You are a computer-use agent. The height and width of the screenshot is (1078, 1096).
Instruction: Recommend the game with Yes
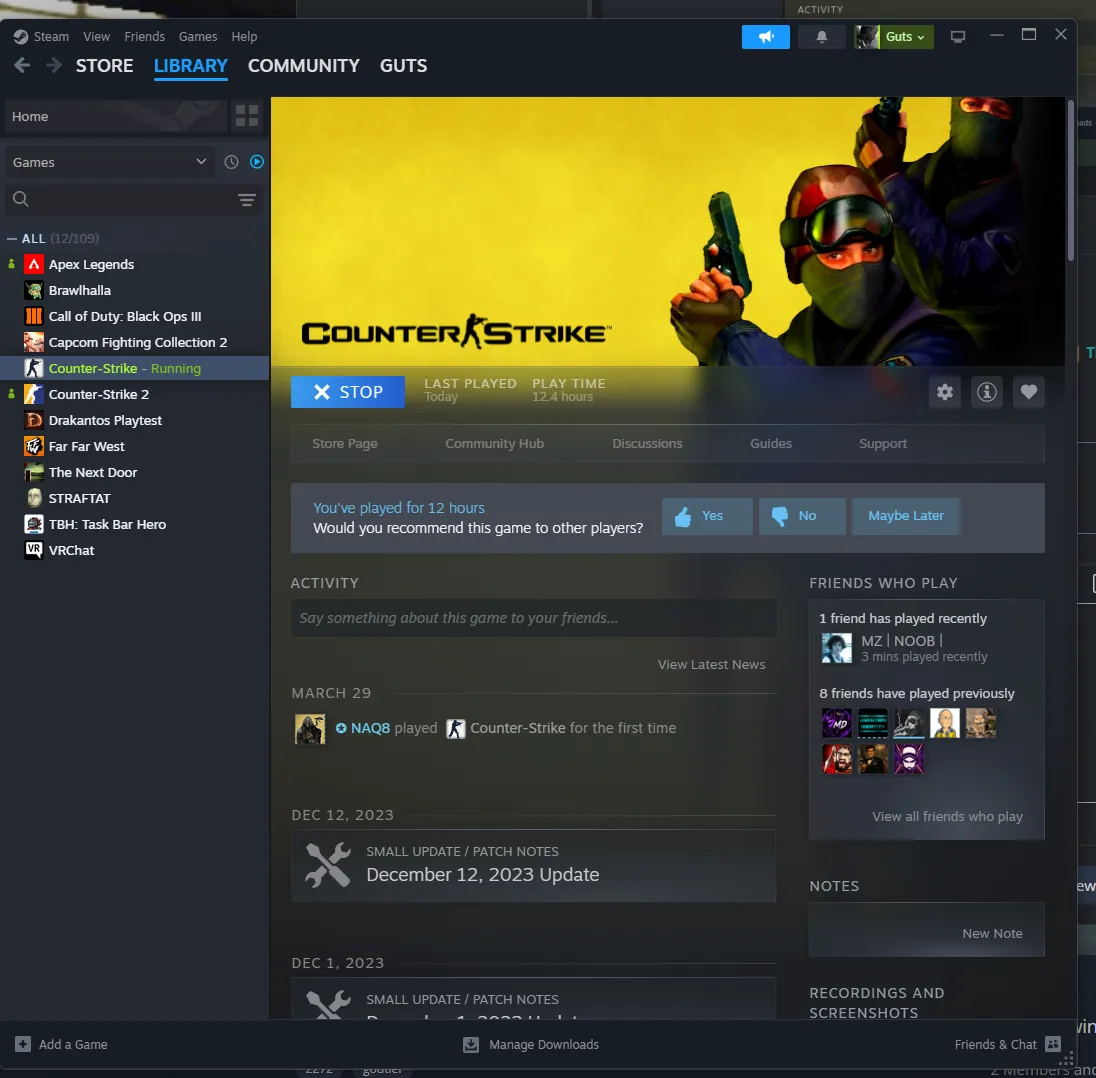pos(707,516)
